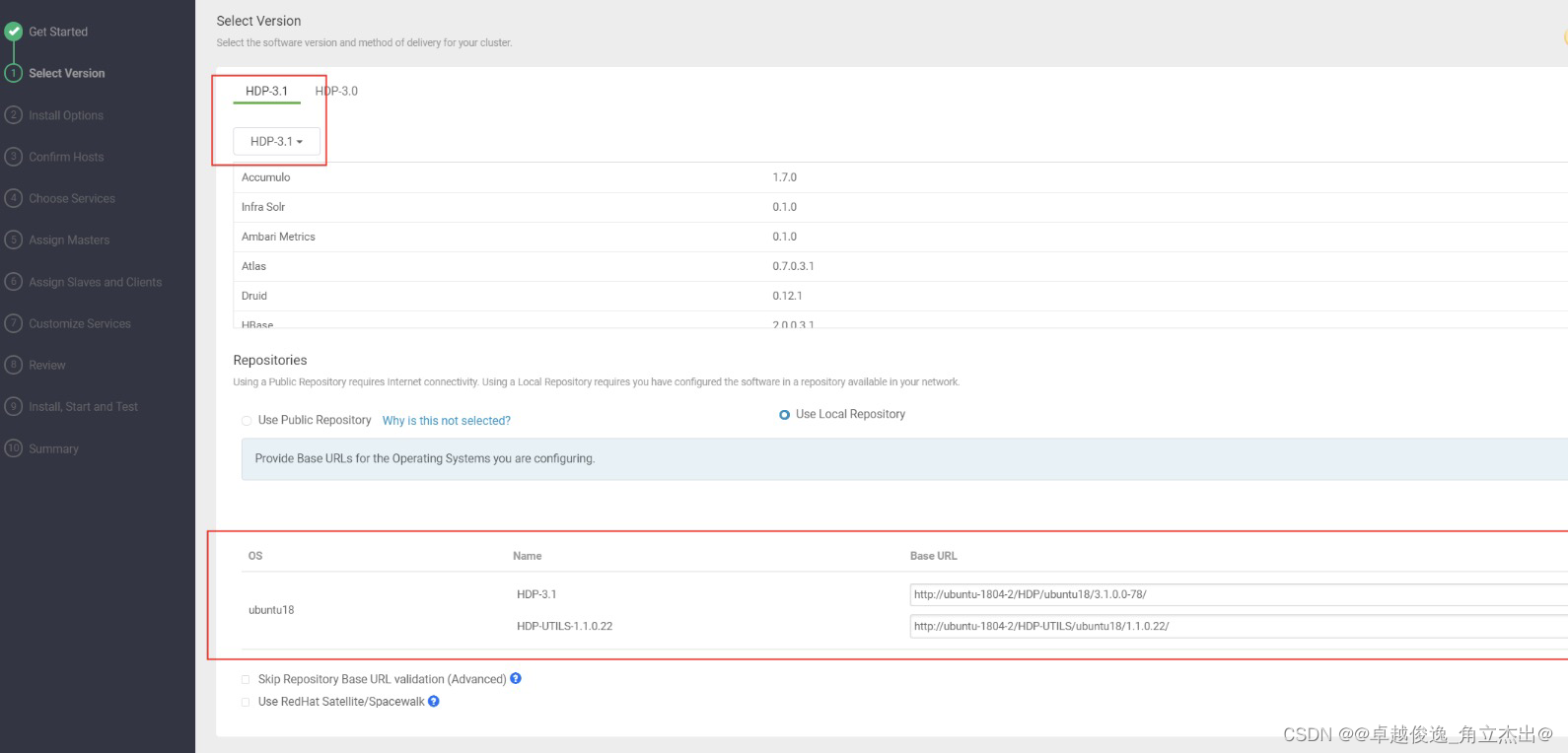Image resolution: width=1568 pixels, height=753 pixels.
Task: Click the HDP-3.1 repository name cell
Action: [x=536, y=594]
